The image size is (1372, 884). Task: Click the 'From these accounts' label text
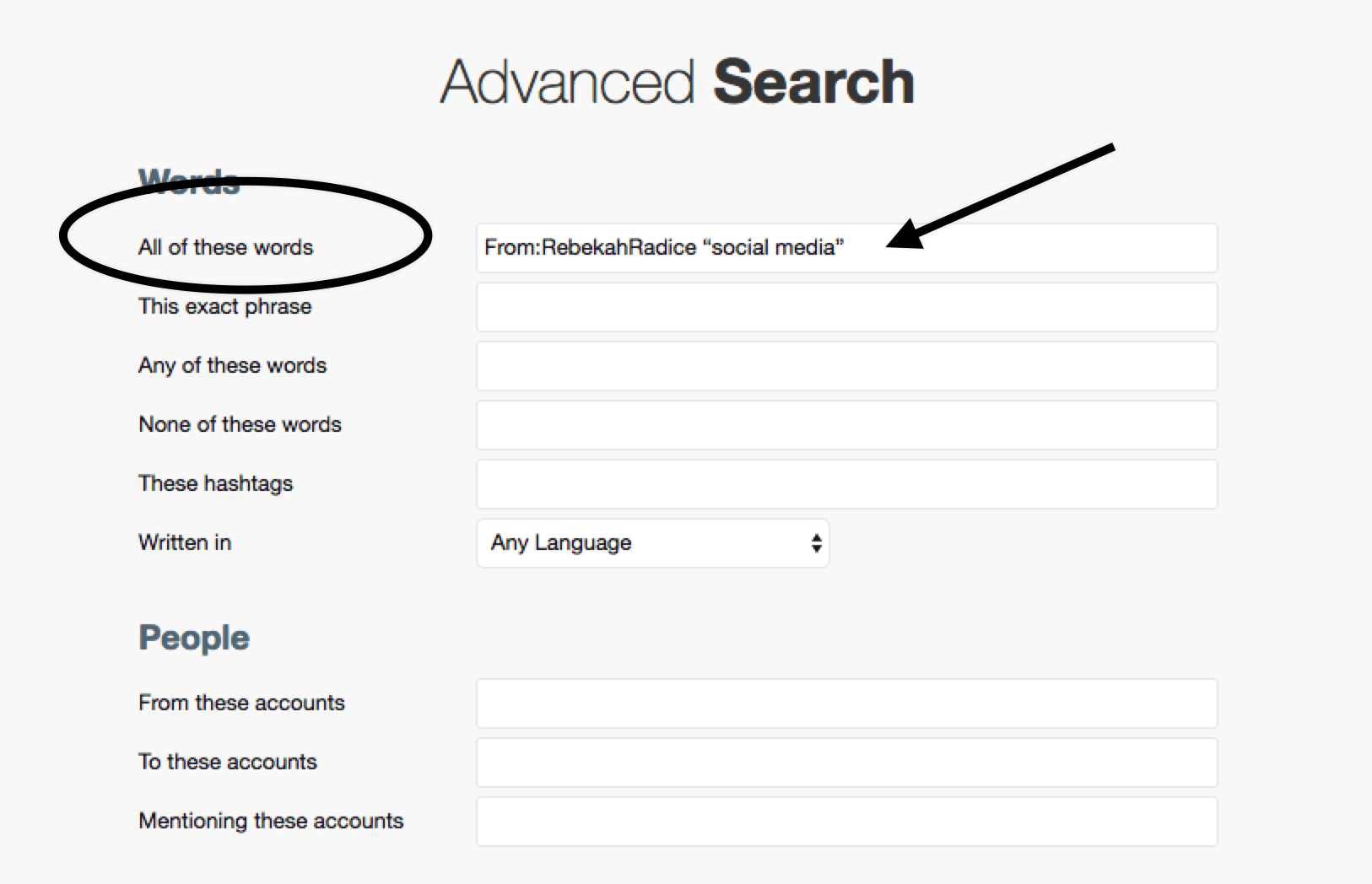coord(241,703)
